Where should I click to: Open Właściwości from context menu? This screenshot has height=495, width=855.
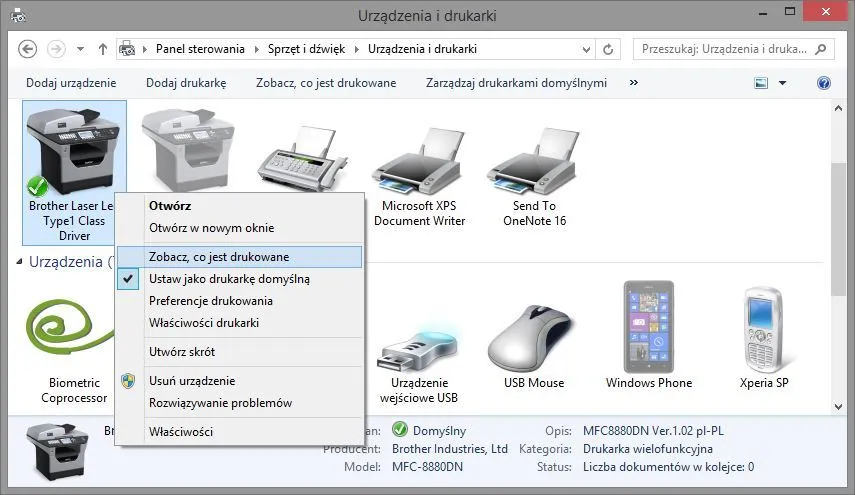[x=240, y=432]
